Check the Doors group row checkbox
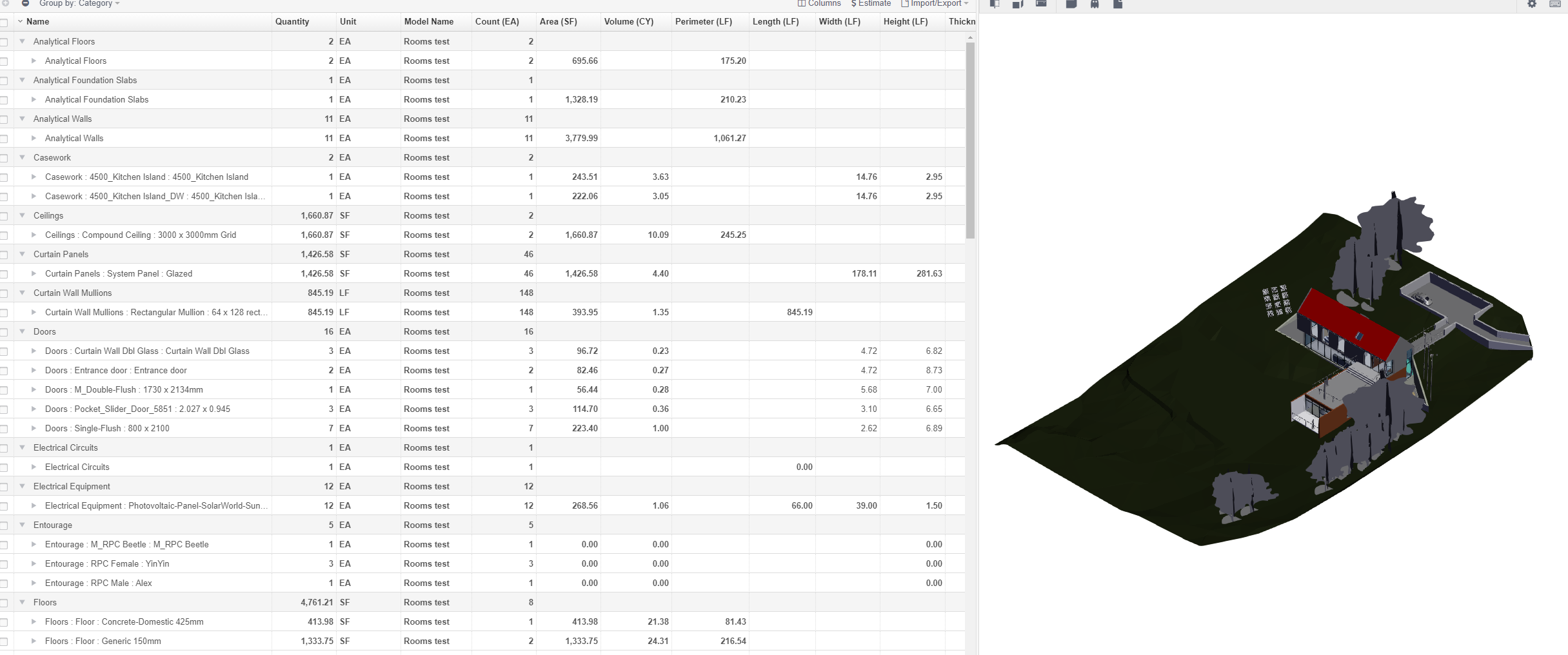 point(4,332)
